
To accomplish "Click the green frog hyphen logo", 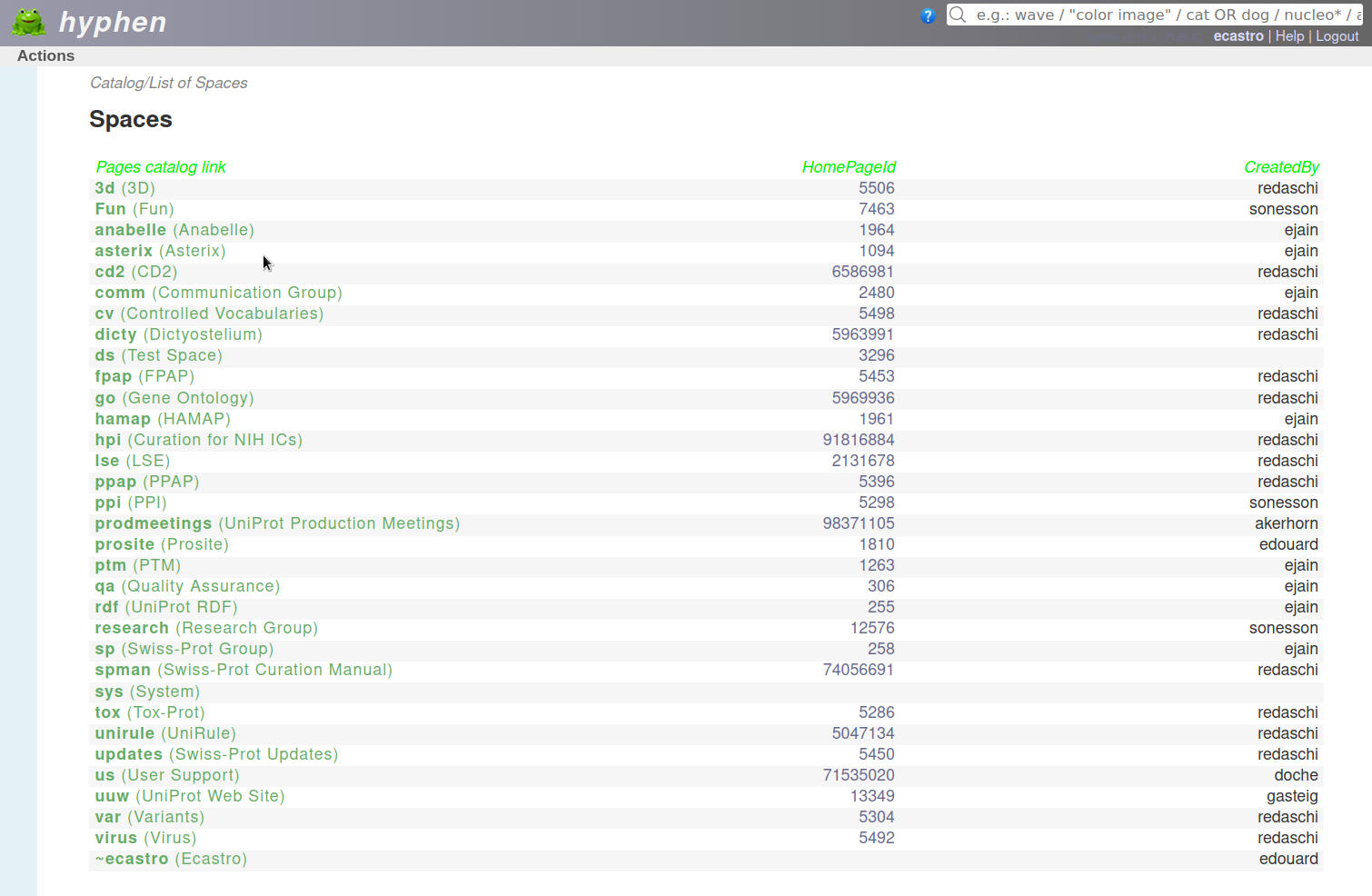I will pos(29,22).
